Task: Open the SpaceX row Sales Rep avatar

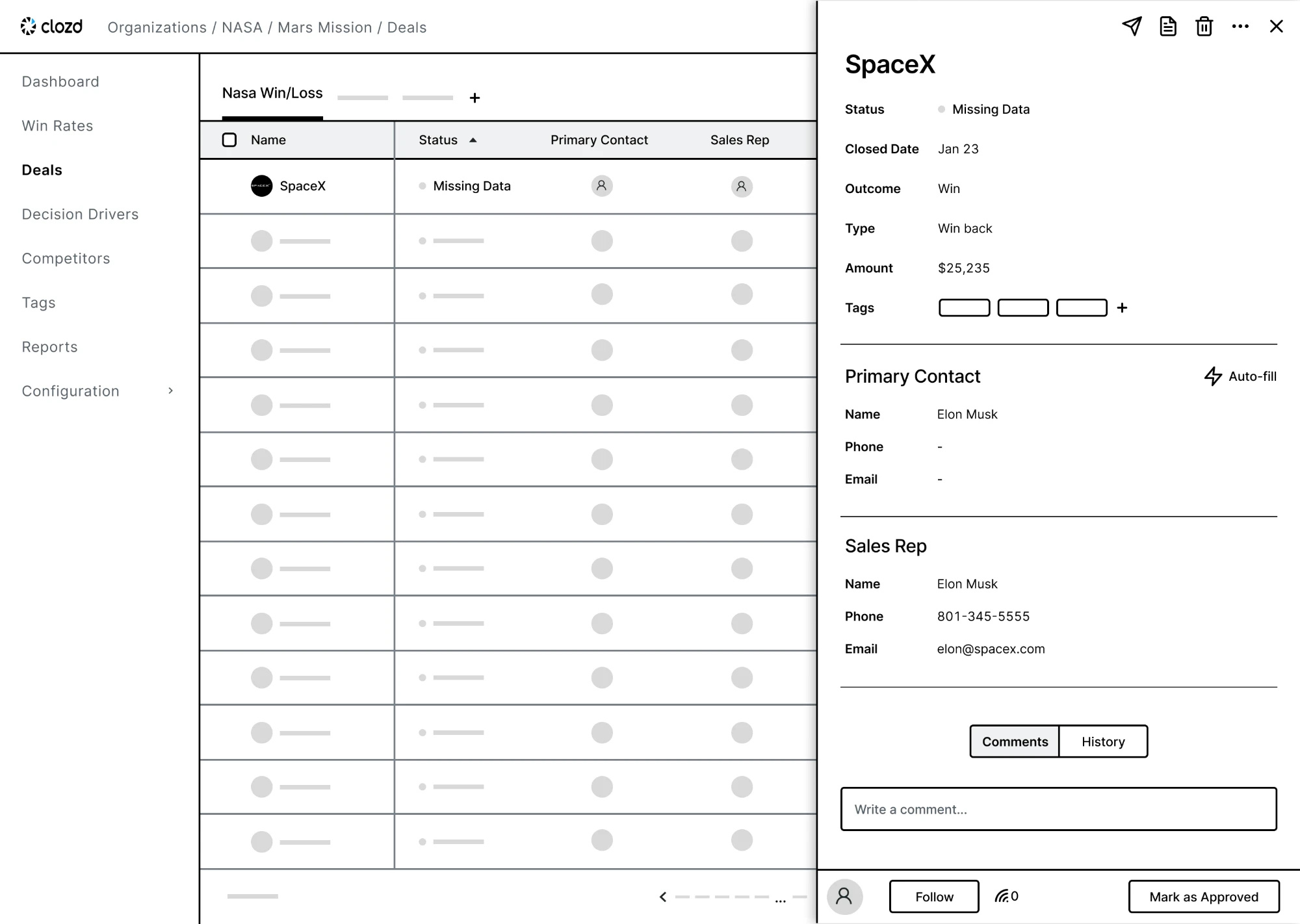Action: (742, 186)
